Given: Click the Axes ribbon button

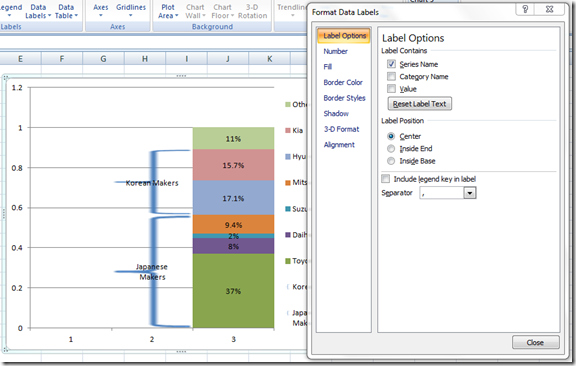Looking at the screenshot, I should pyautogui.click(x=101, y=11).
